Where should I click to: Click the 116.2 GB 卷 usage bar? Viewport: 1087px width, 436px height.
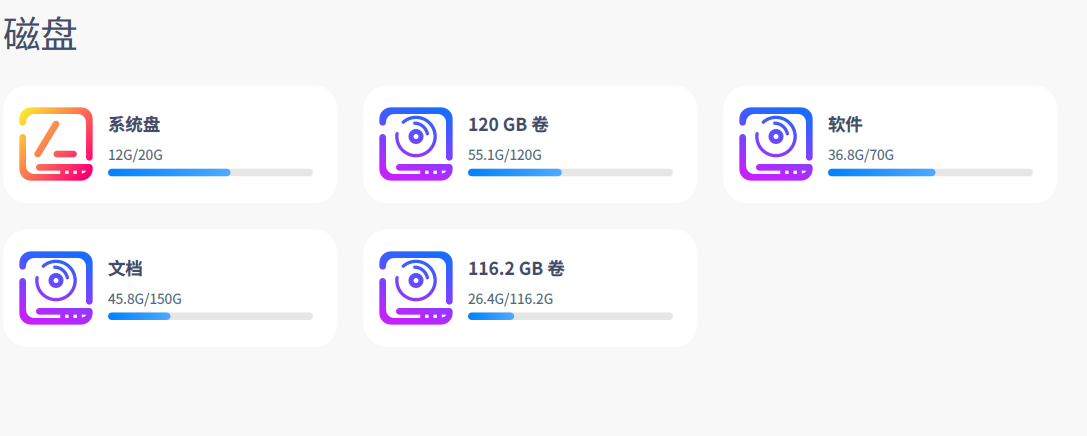point(570,317)
